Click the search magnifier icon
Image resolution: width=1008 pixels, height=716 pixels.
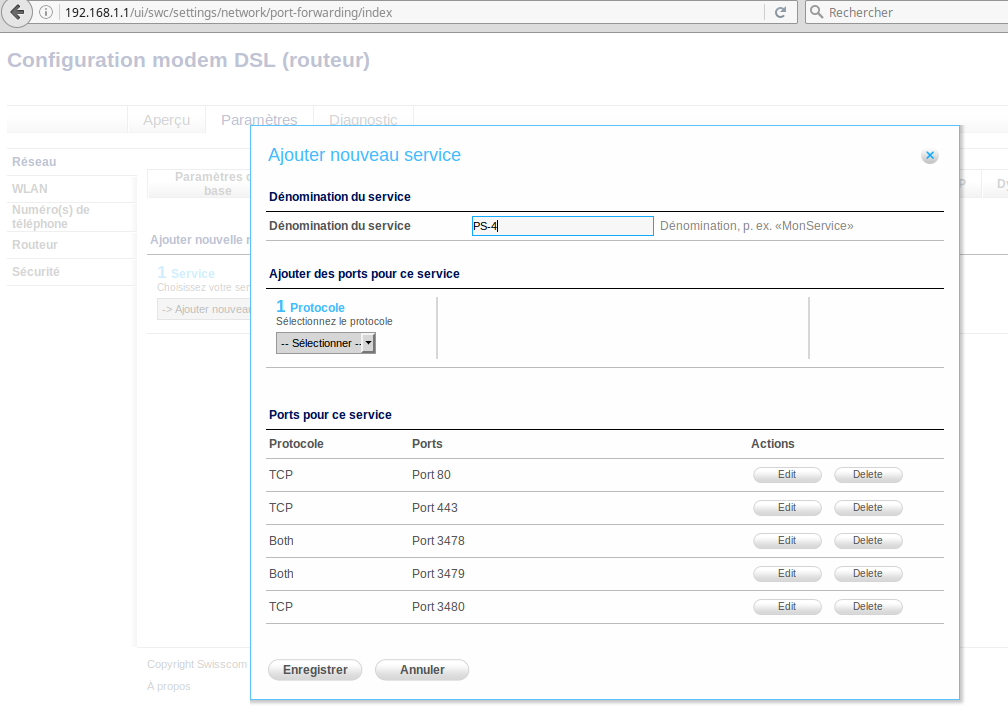[x=818, y=13]
